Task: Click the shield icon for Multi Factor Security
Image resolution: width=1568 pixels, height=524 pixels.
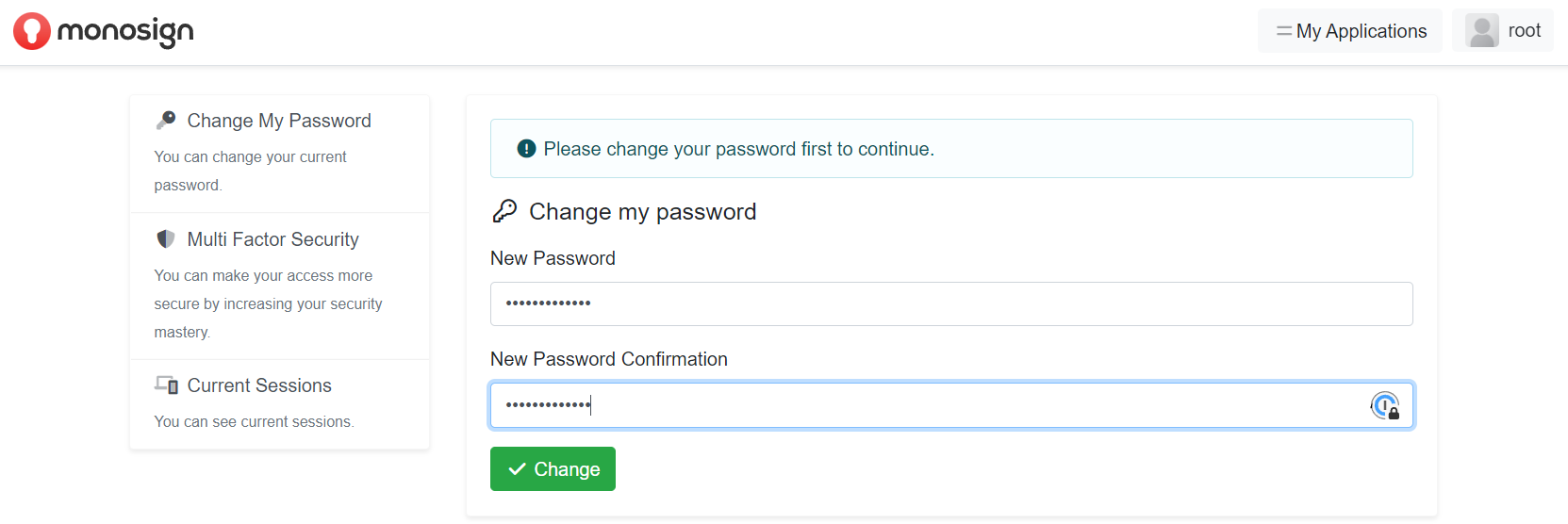Action: point(166,238)
